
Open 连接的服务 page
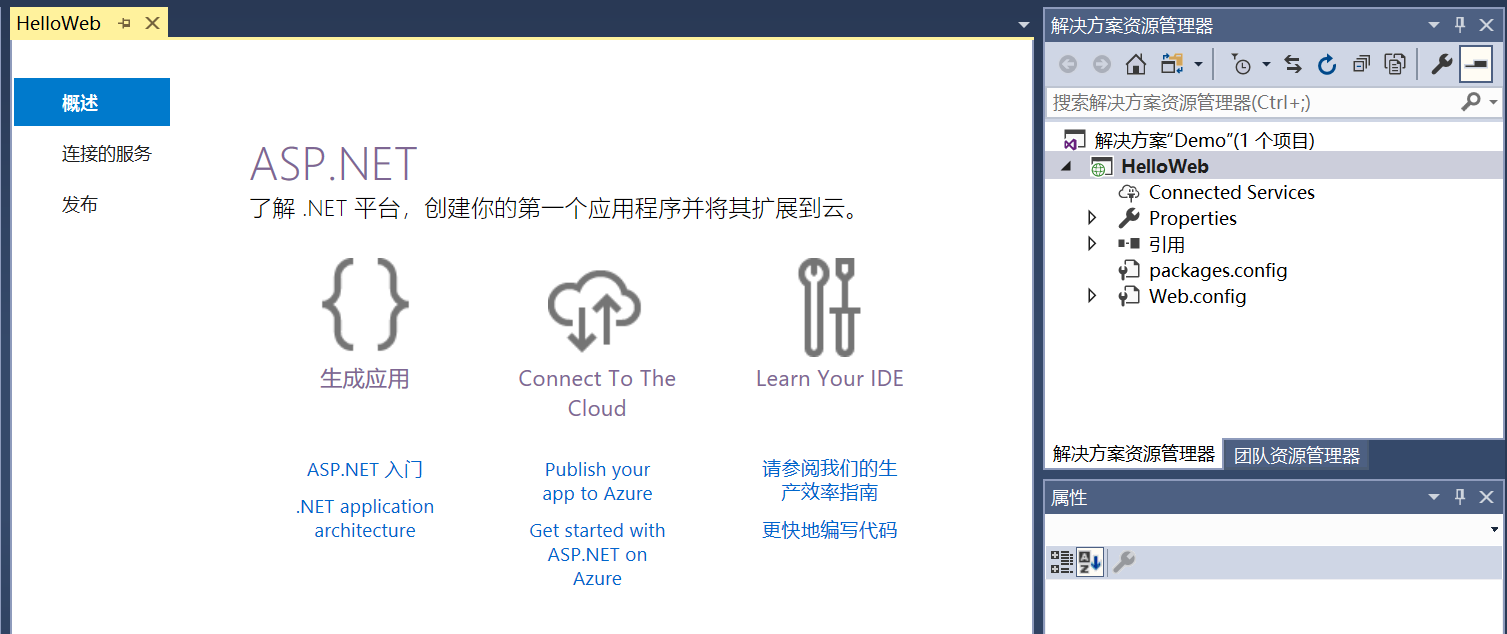tap(107, 154)
